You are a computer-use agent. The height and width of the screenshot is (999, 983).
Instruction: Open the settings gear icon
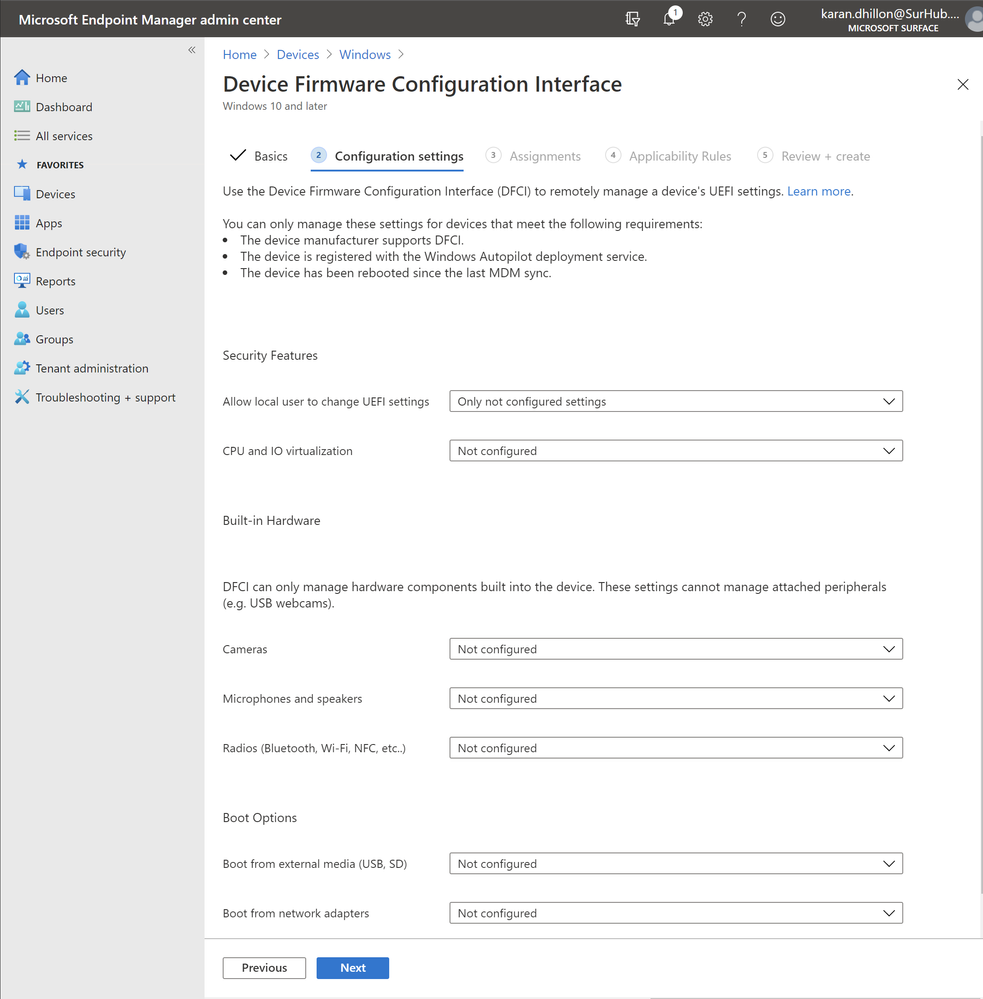pyautogui.click(x=705, y=19)
